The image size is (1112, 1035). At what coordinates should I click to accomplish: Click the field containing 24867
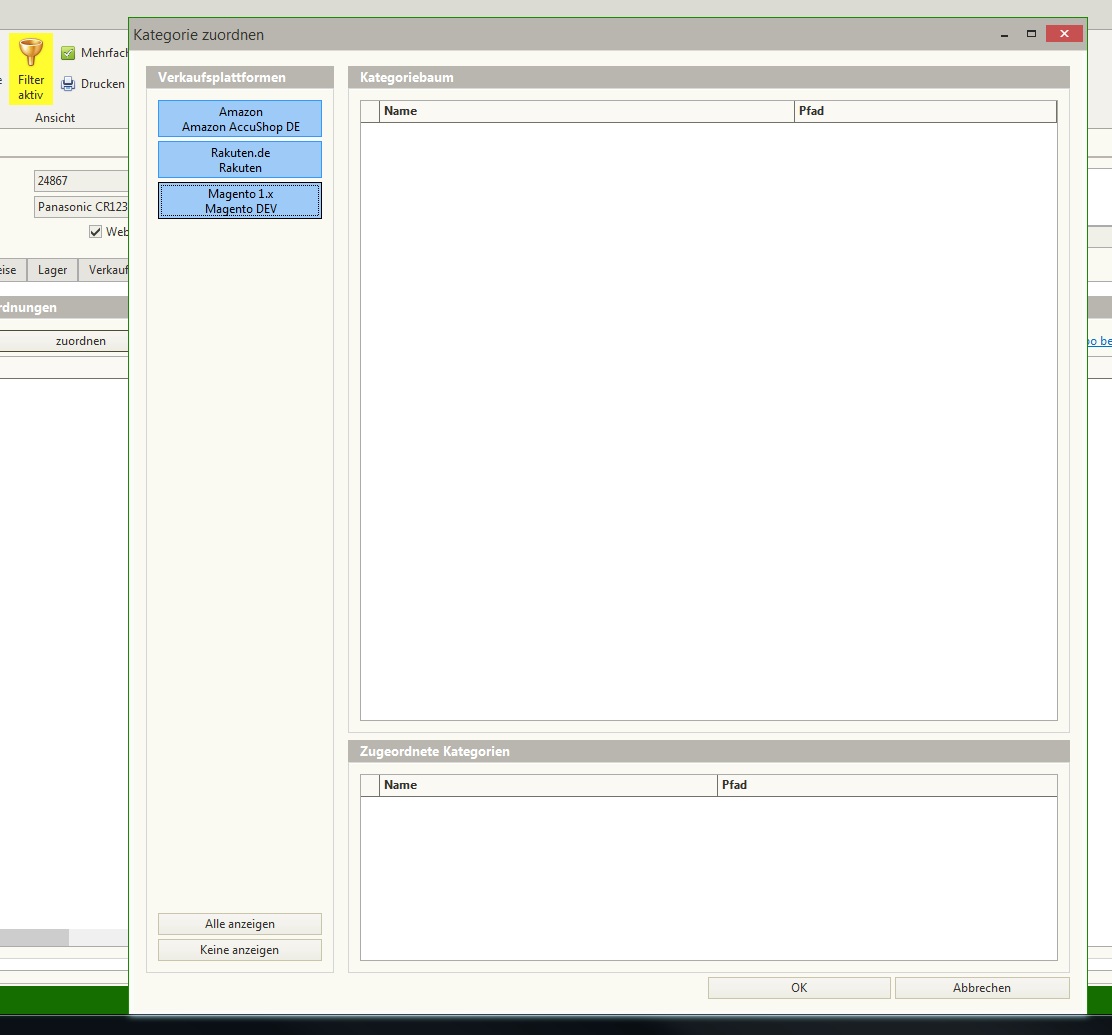pos(80,181)
